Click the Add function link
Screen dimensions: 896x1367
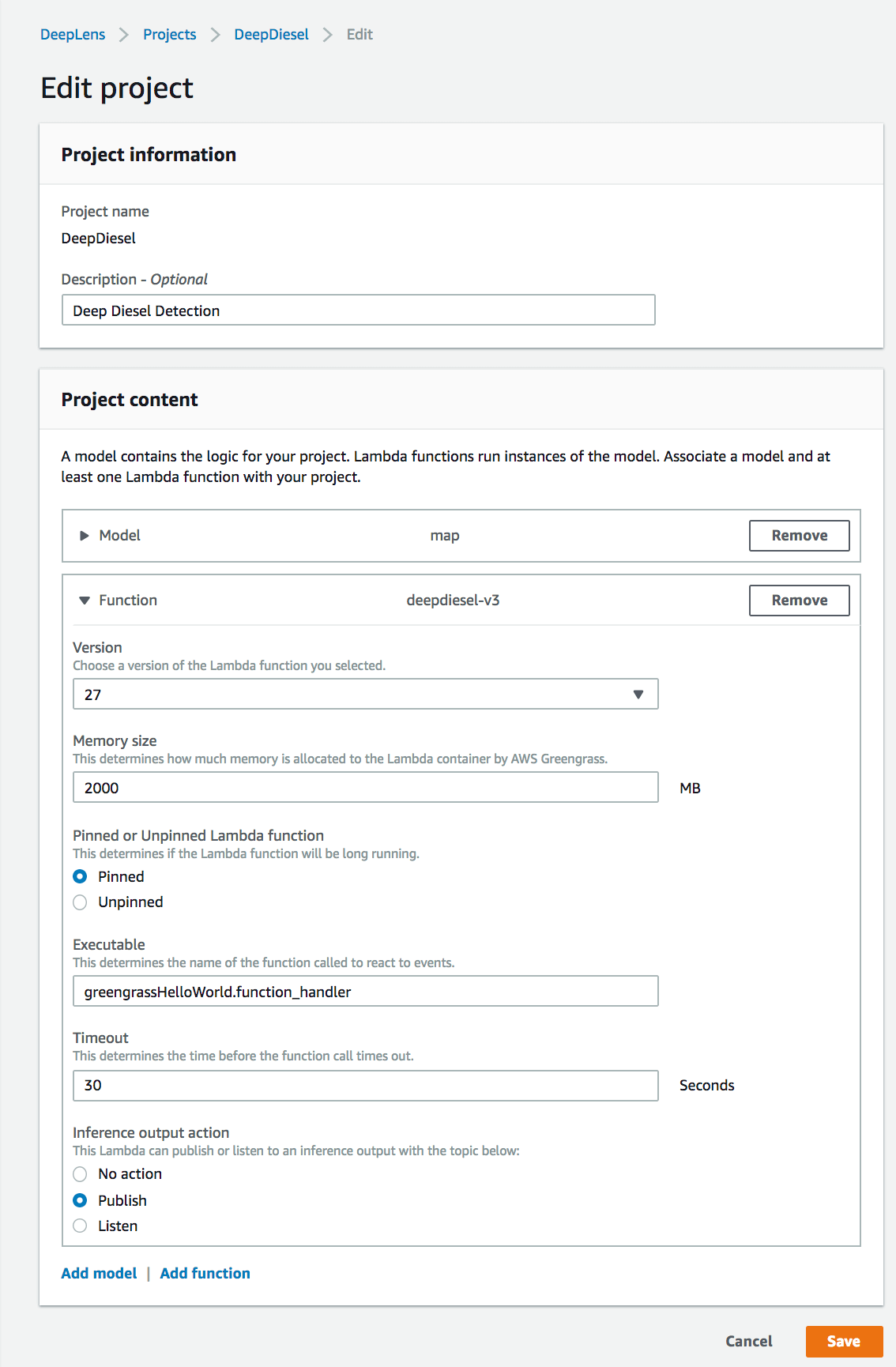(205, 1273)
